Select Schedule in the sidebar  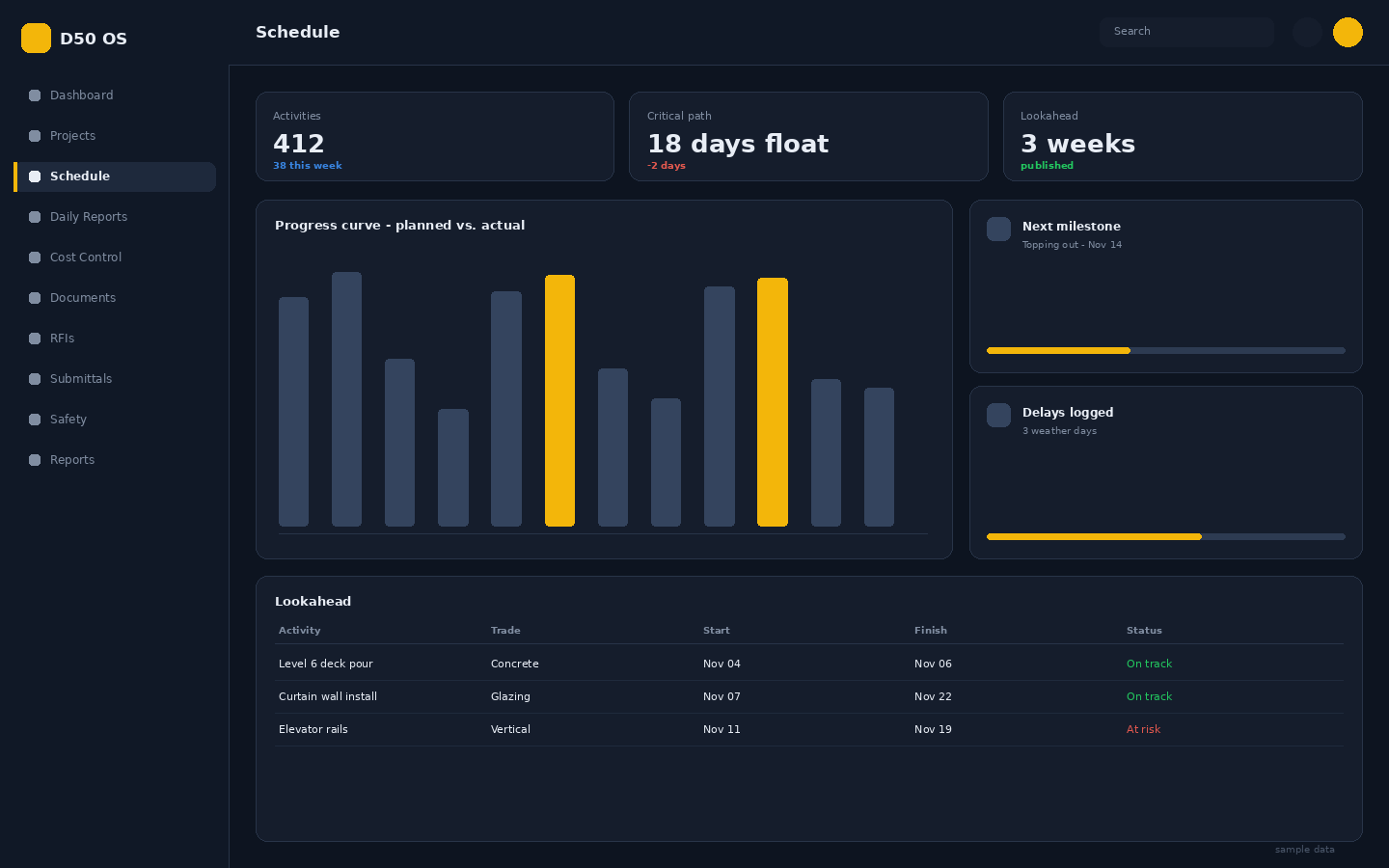tap(115, 176)
